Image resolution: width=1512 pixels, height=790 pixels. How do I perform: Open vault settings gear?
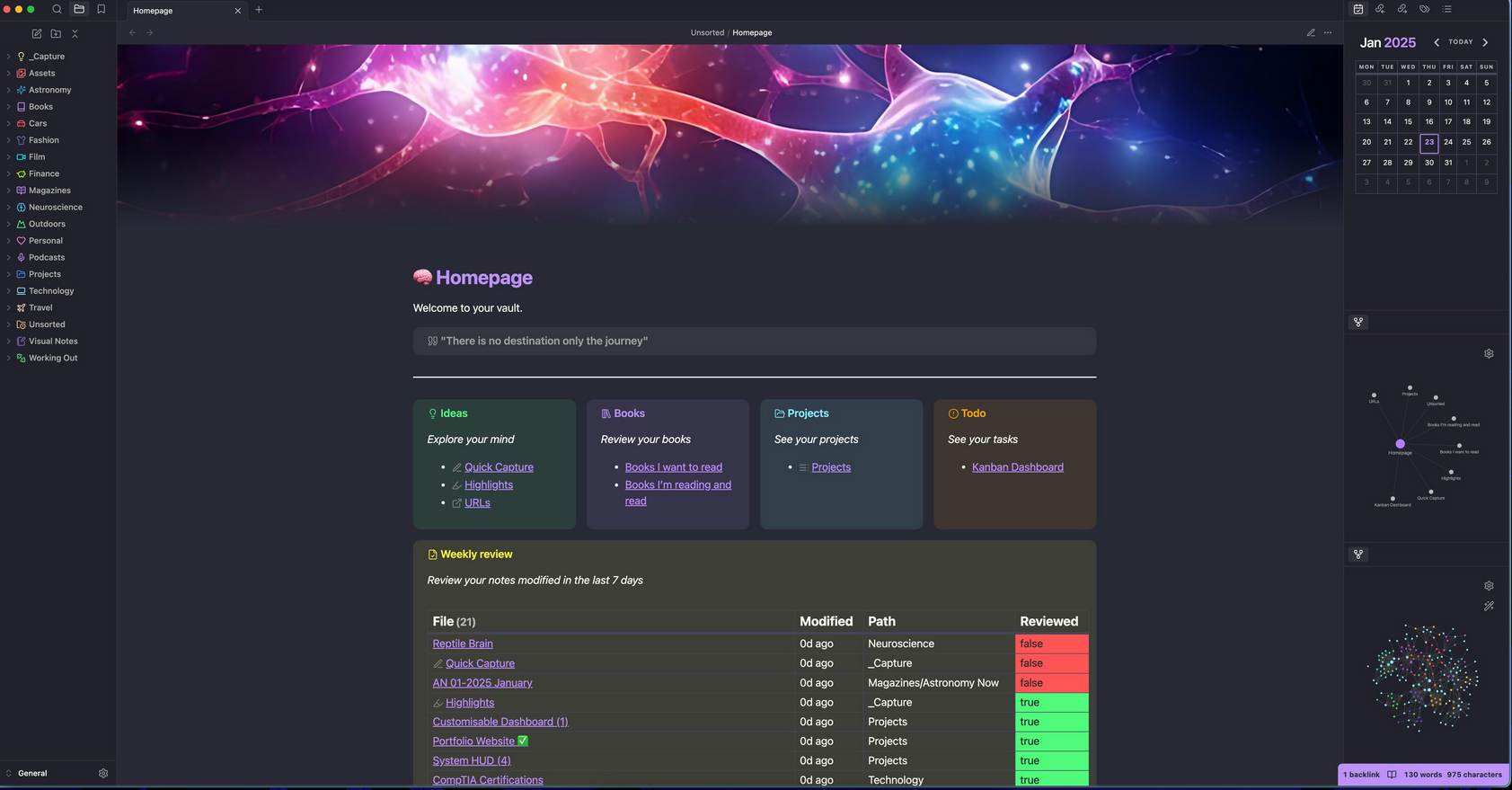pyautogui.click(x=103, y=773)
